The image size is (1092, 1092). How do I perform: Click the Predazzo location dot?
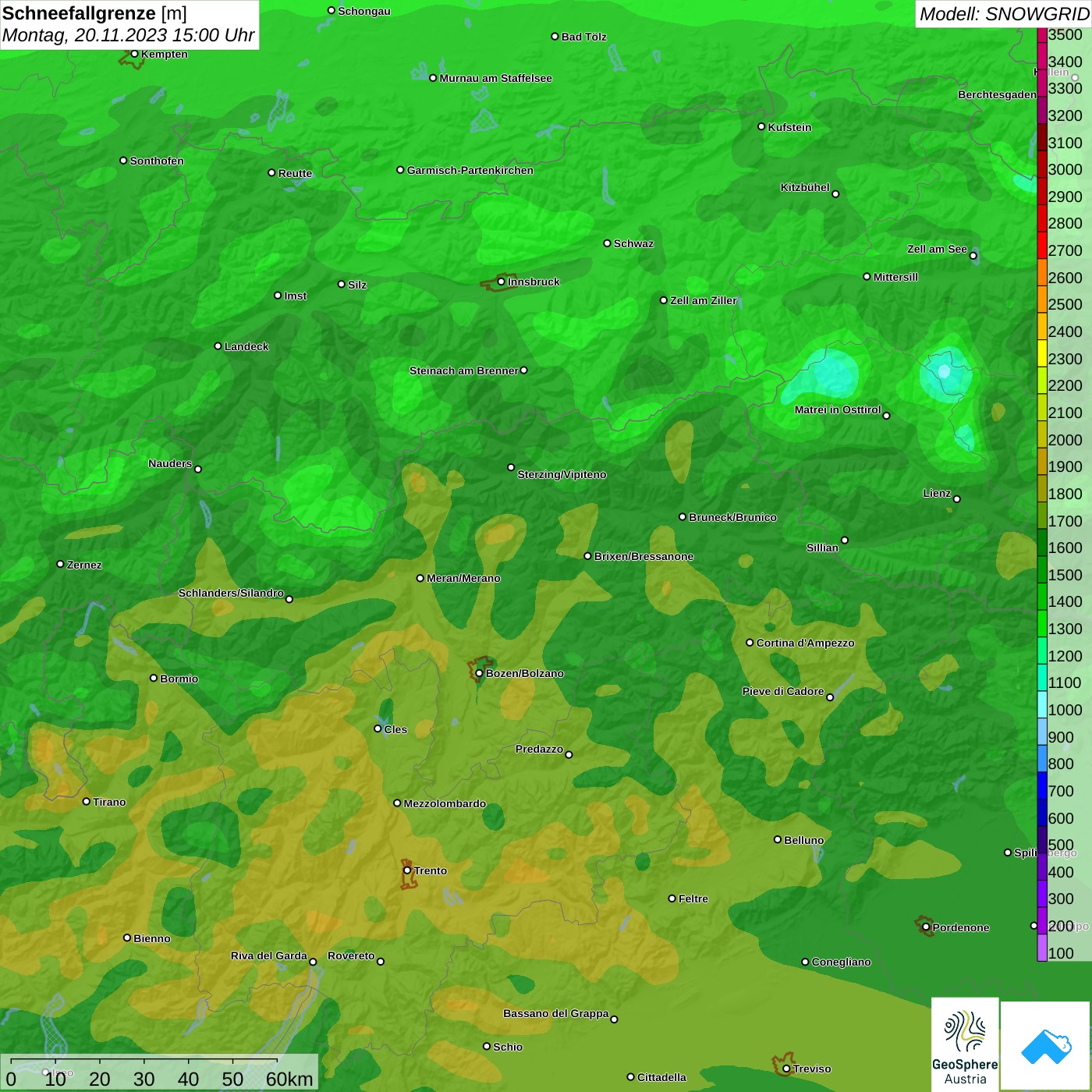click(x=569, y=754)
